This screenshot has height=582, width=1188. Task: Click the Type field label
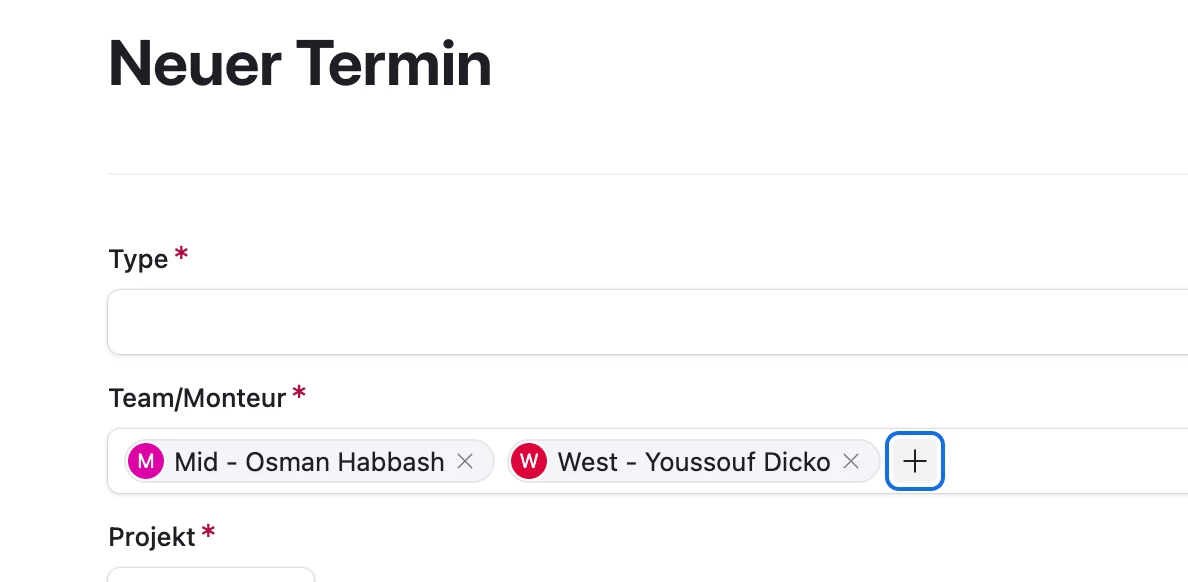tap(138, 259)
